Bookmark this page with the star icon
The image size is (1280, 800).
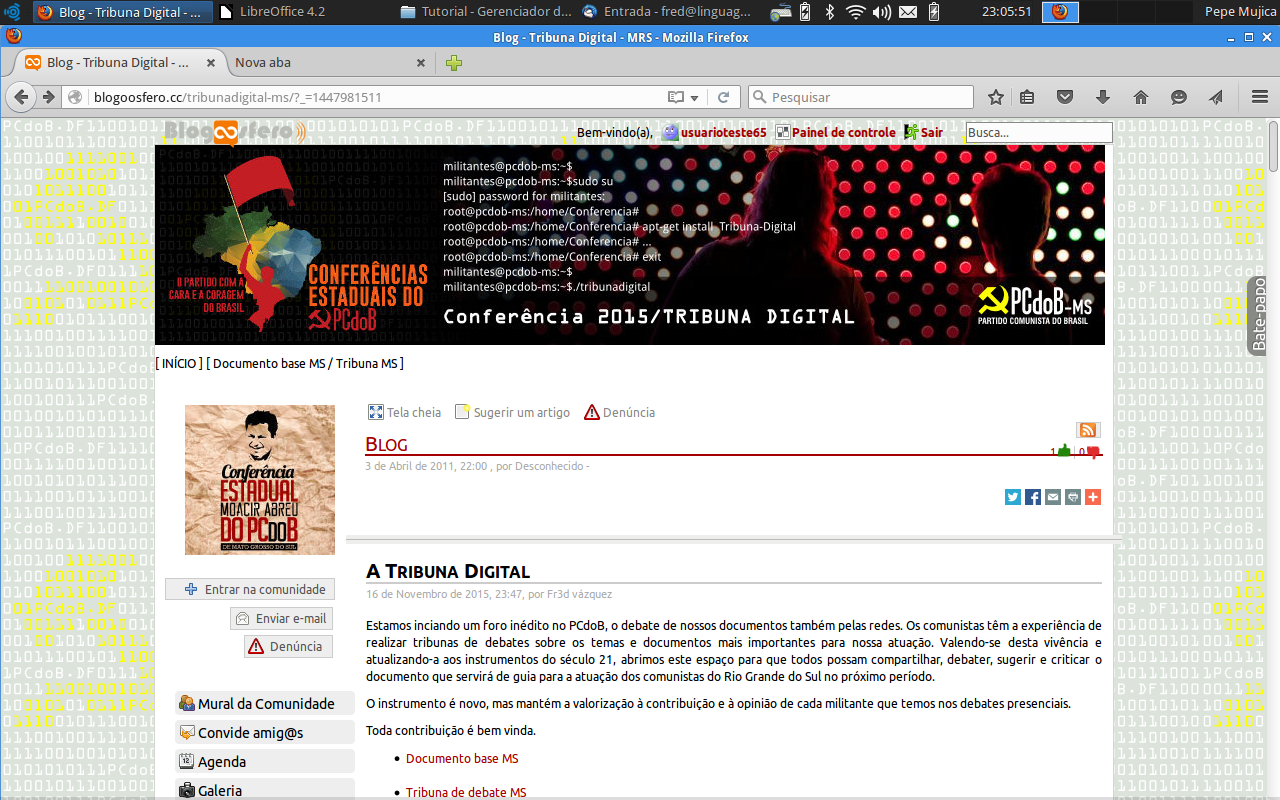click(x=996, y=97)
